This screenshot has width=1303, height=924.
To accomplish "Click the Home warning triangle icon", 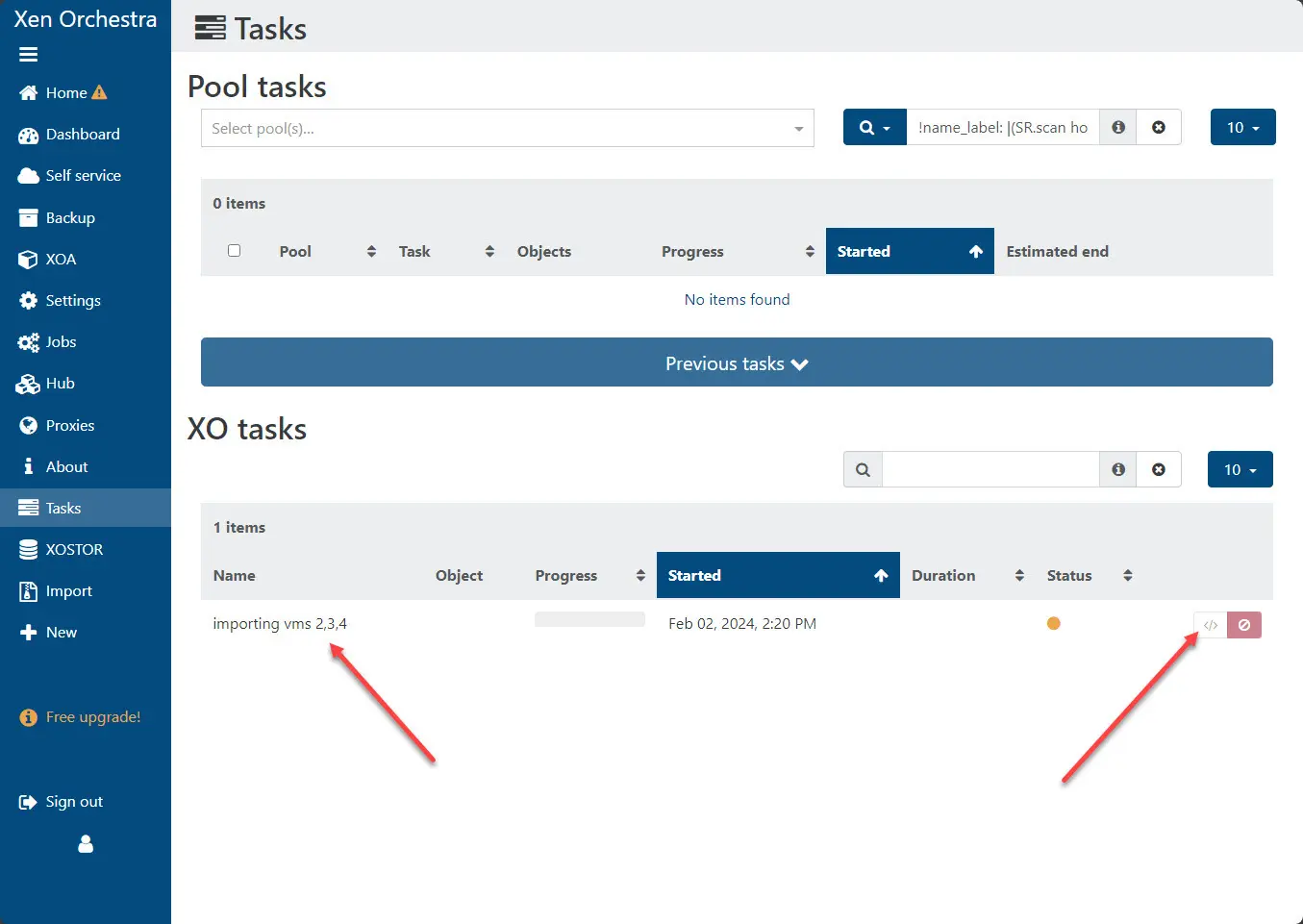I will (x=99, y=92).
